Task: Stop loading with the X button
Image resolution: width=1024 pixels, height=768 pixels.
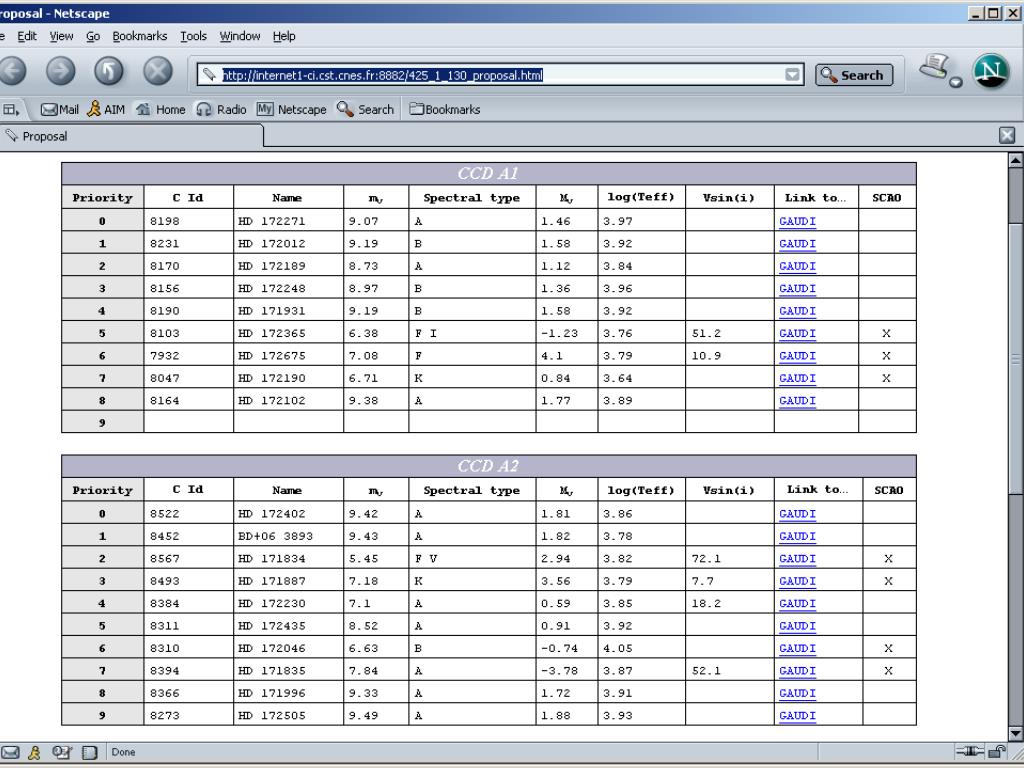Action: click(158, 71)
